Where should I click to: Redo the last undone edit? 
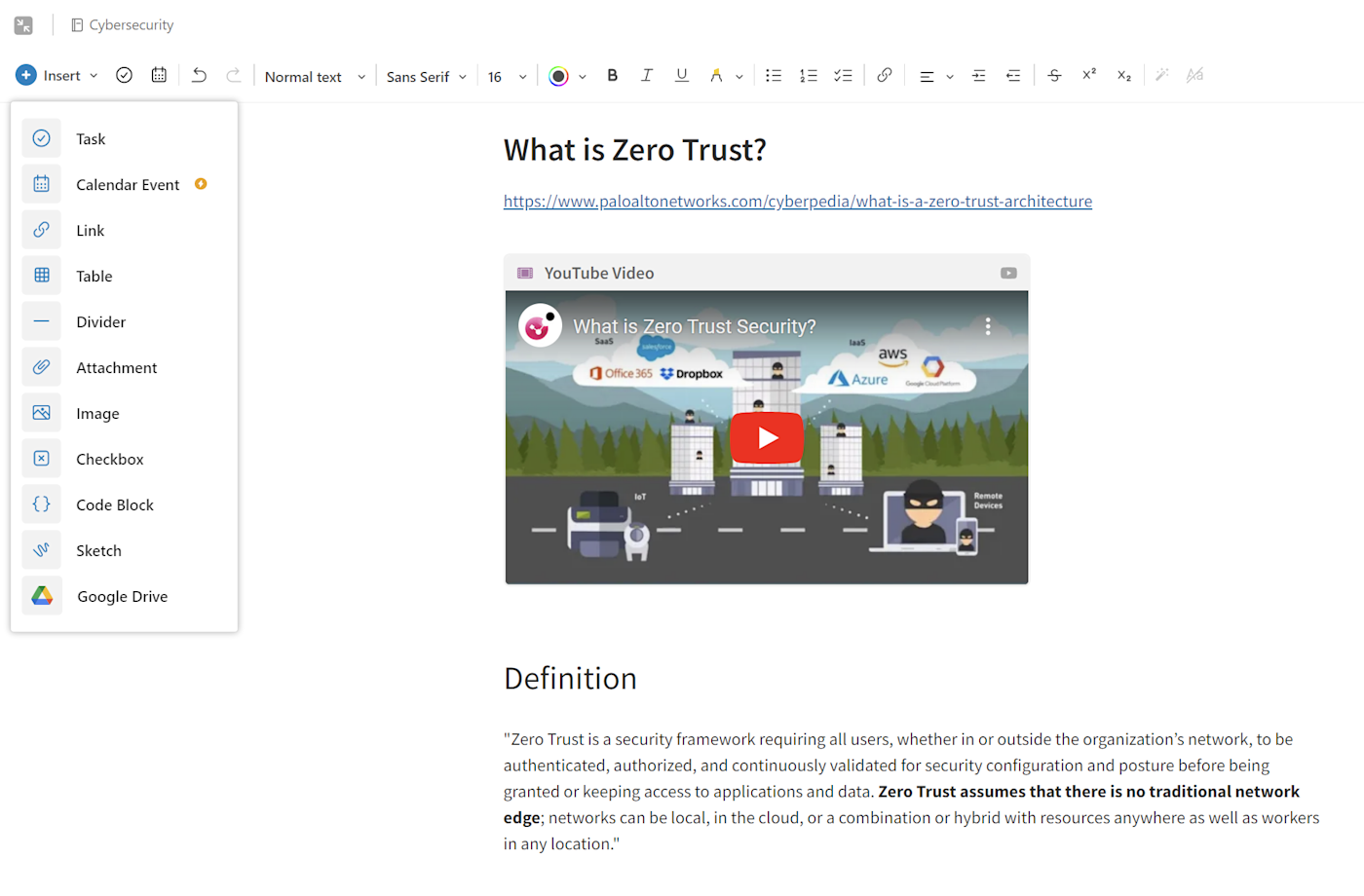coord(234,75)
